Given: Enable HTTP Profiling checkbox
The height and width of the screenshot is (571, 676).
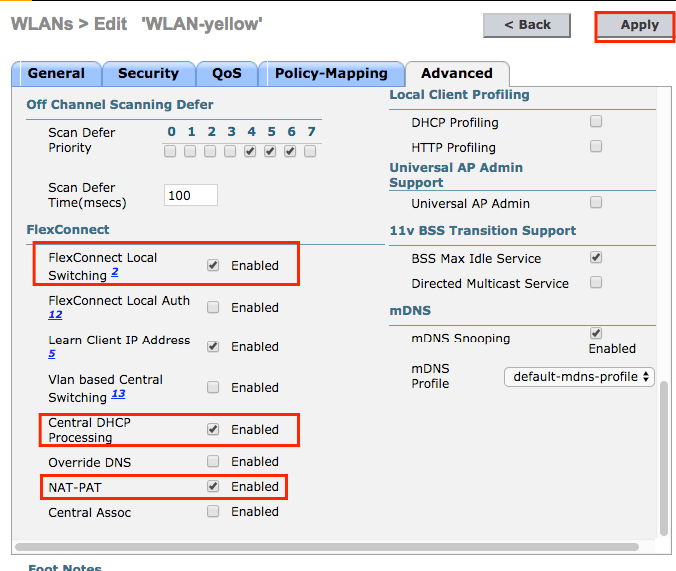Looking at the screenshot, I should (x=596, y=146).
